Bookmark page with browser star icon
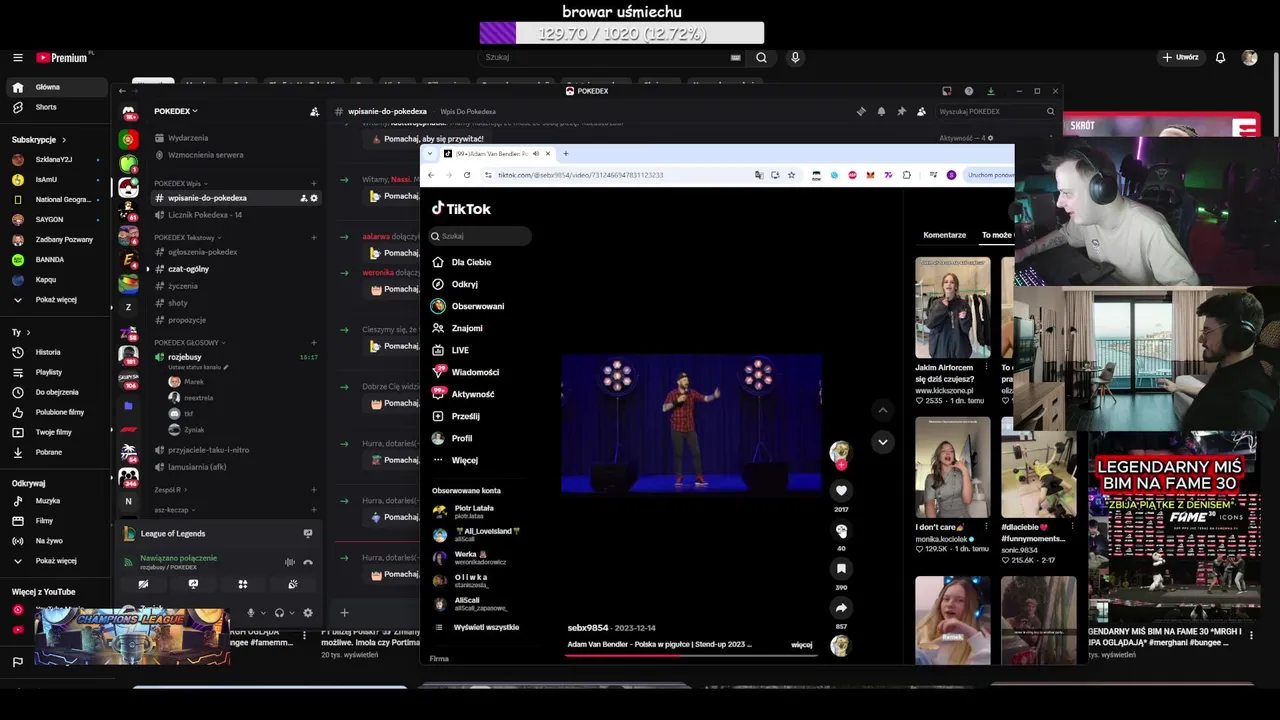 coord(791,175)
